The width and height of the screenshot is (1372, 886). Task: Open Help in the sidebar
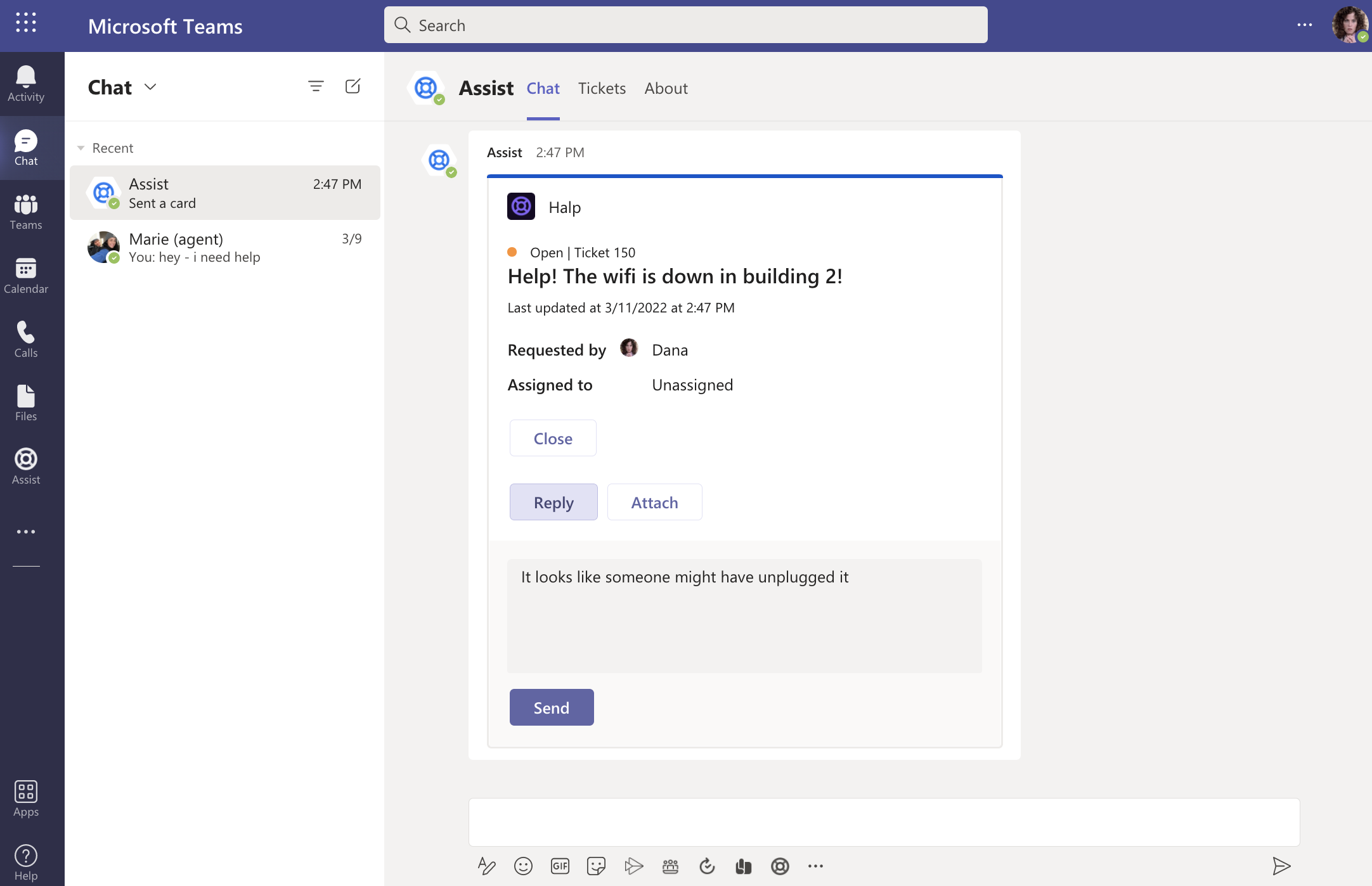pos(26,863)
